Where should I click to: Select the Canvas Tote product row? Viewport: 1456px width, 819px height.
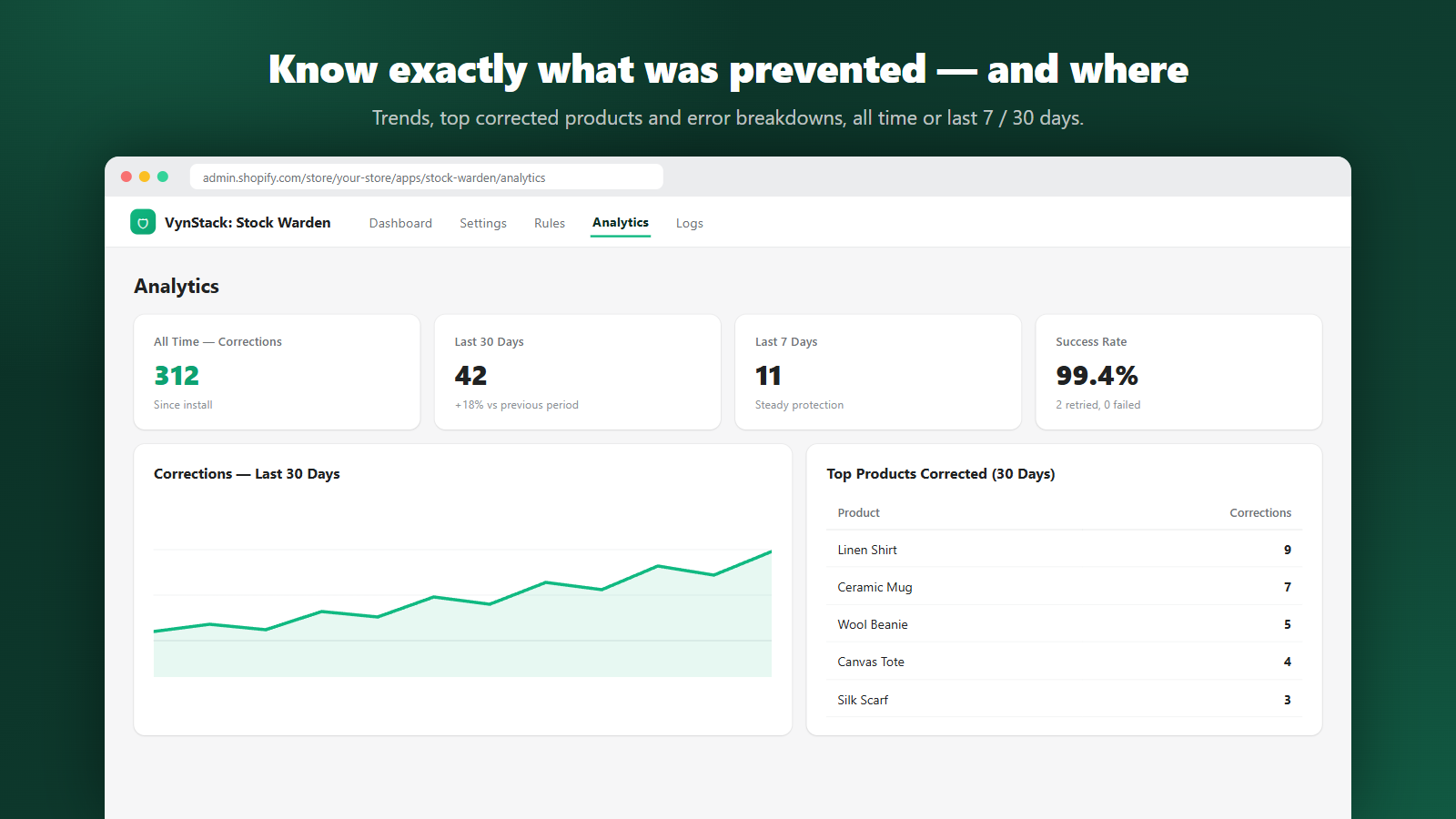[x=1064, y=662]
